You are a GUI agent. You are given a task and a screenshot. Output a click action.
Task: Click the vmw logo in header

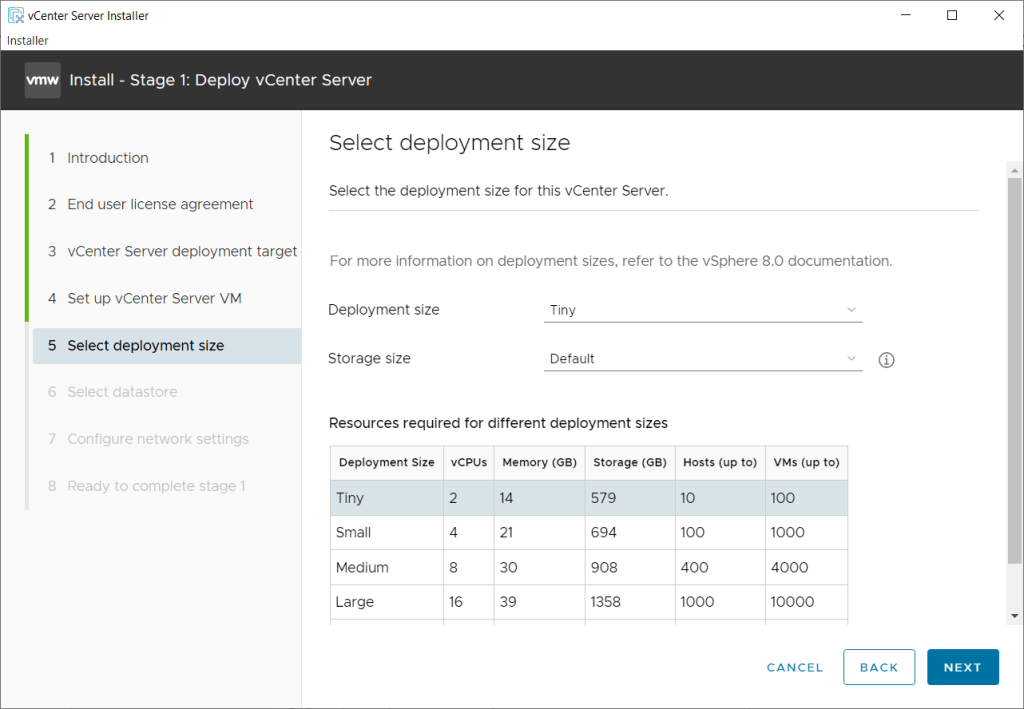click(x=43, y=80)
